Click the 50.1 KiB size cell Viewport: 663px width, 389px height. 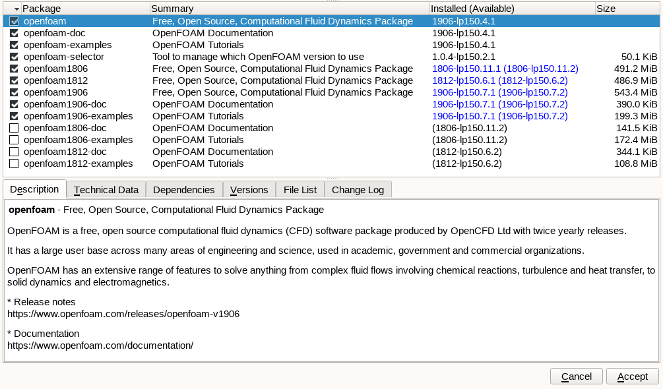639,57
